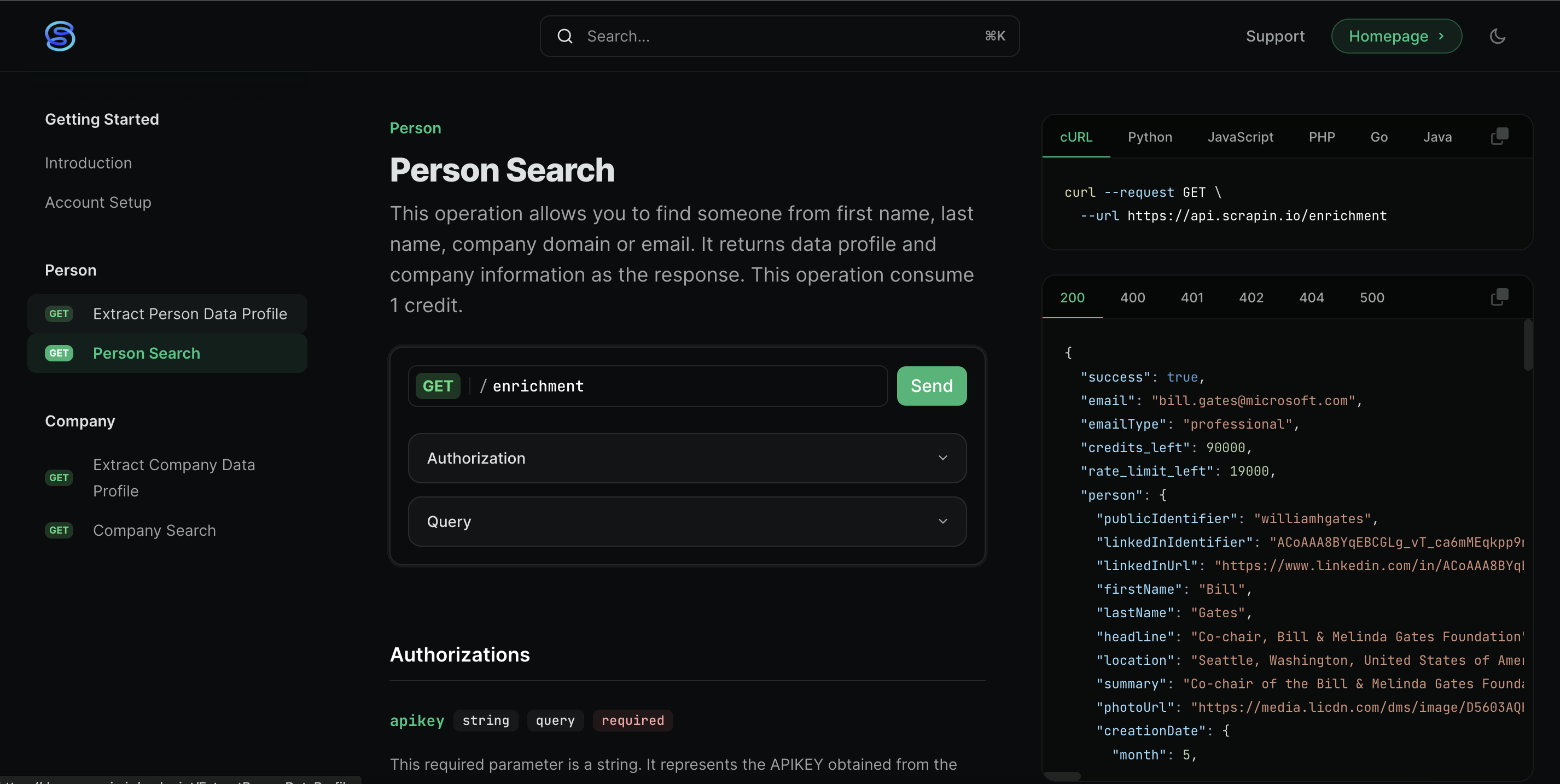Open the Account Setup page
Image resolution: width=1560 pixels, height=784 pixels.
(98, 202)
